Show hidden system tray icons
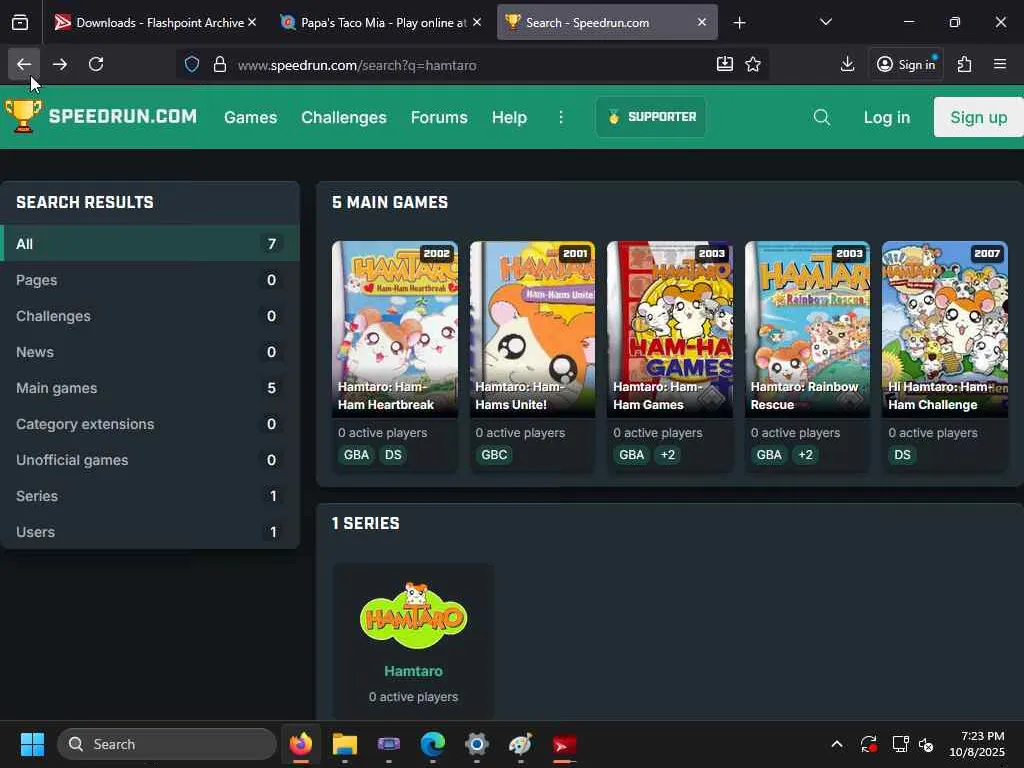The height and width of the screenshot is (768, 1024). (x=837, y=744)
